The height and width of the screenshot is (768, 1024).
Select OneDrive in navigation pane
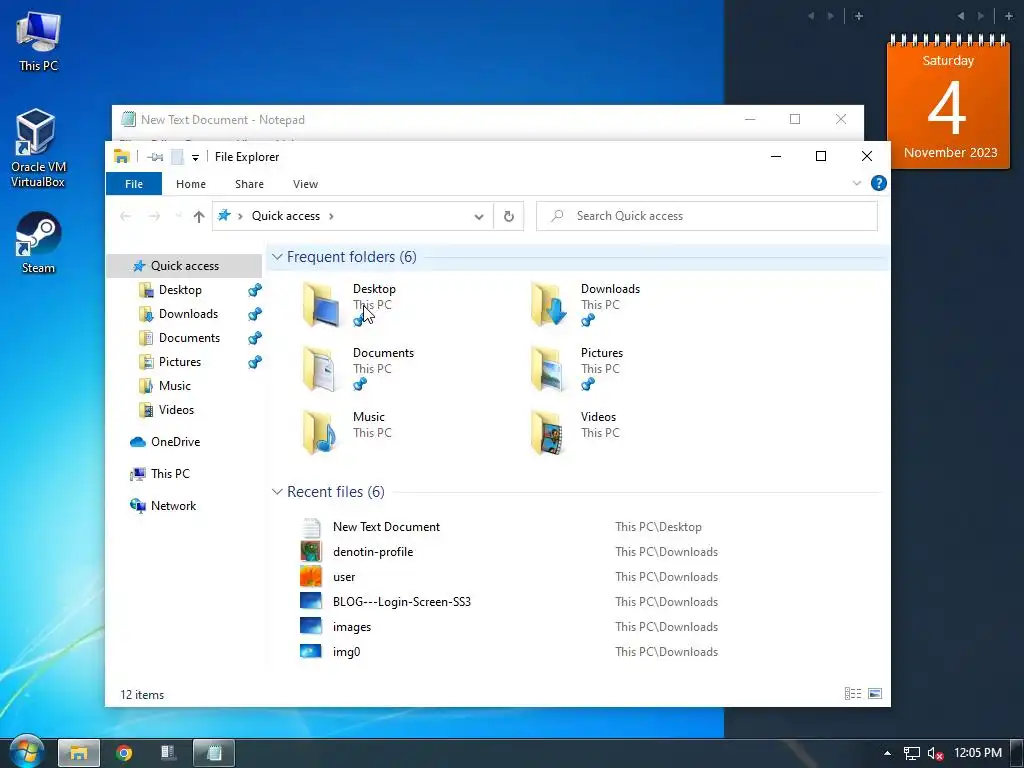[x=175, y=442]
